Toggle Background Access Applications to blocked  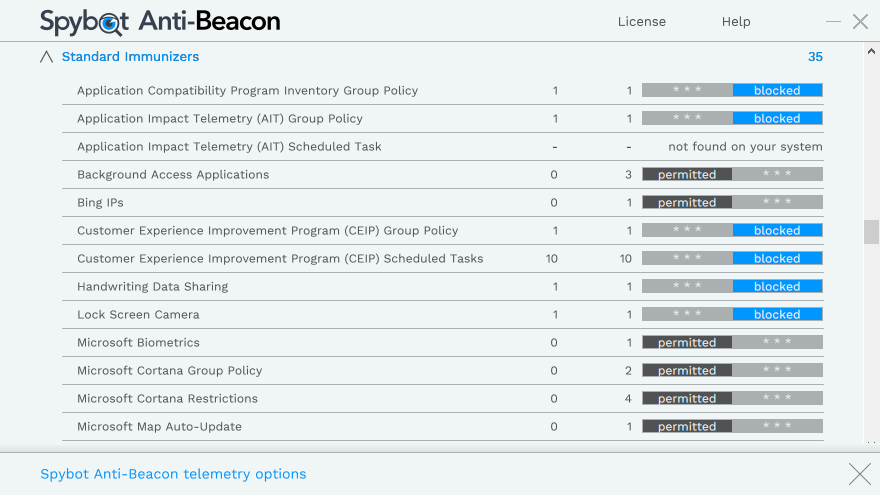point(777,174)
